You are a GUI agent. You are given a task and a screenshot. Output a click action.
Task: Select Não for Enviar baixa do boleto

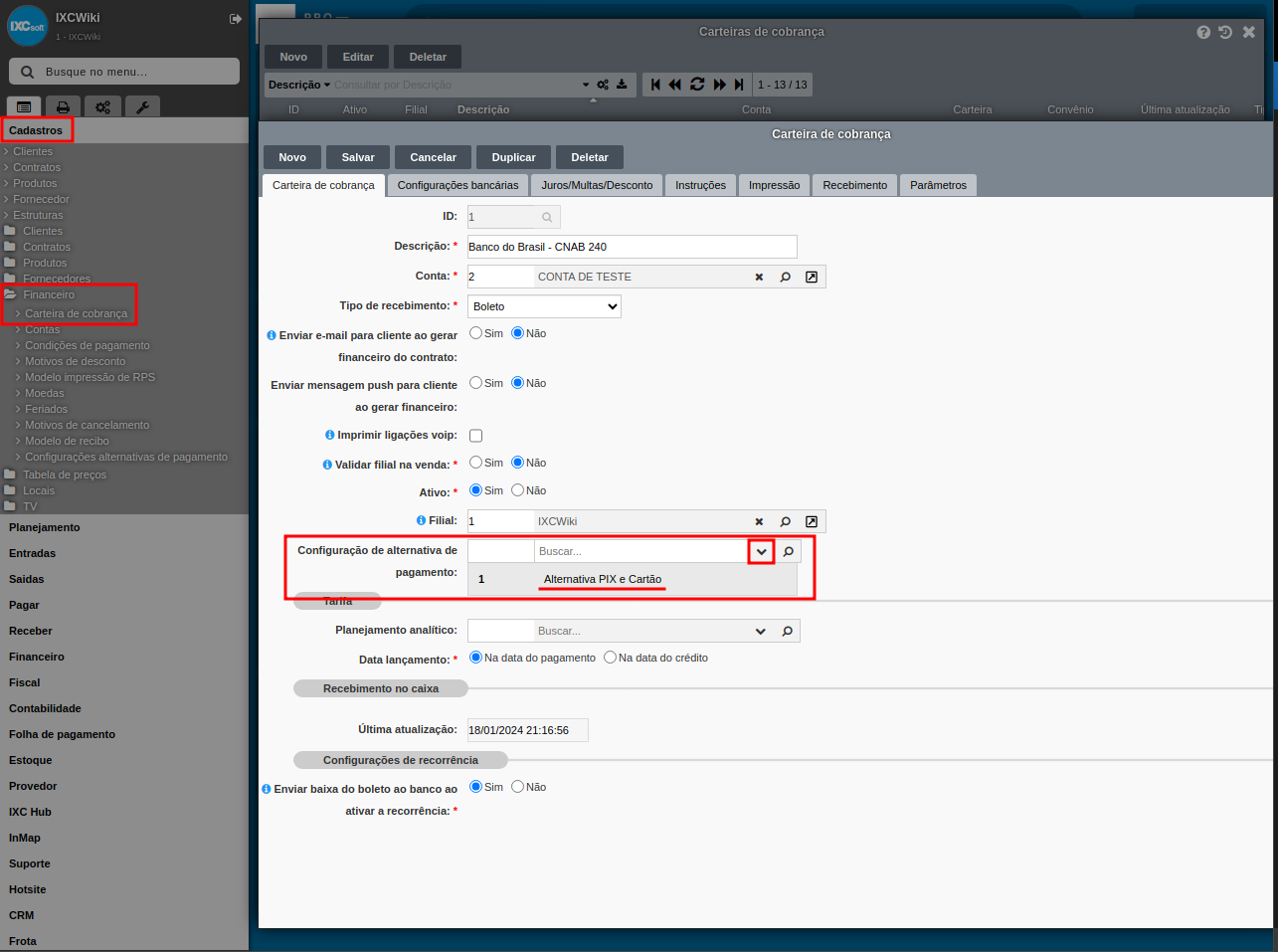tap(517, 787)
